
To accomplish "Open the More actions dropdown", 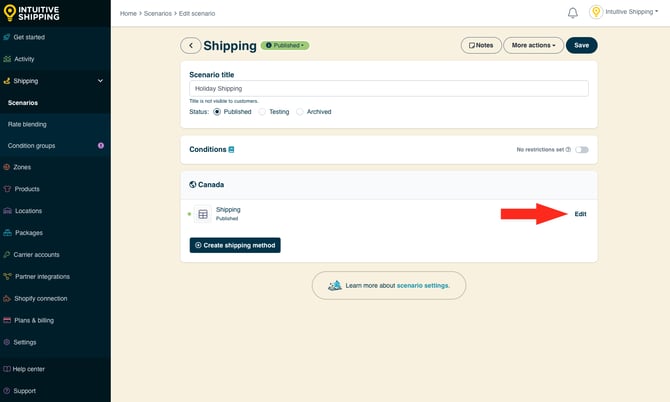I will tap(533, 45).
